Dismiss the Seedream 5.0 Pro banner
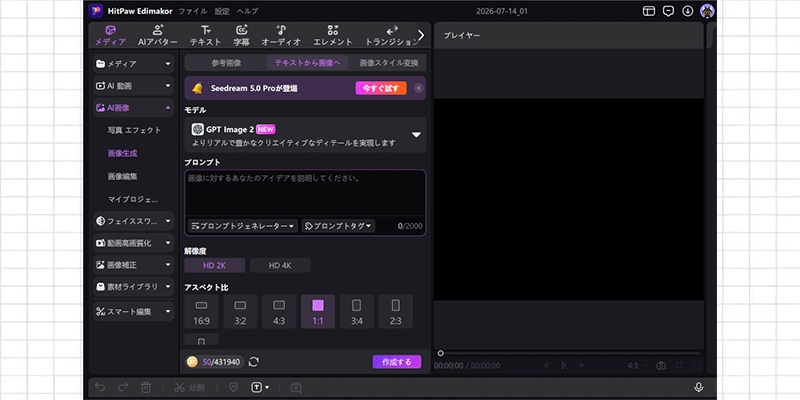The width and height of the screenshot is (800, 400). tap(419, 88)
